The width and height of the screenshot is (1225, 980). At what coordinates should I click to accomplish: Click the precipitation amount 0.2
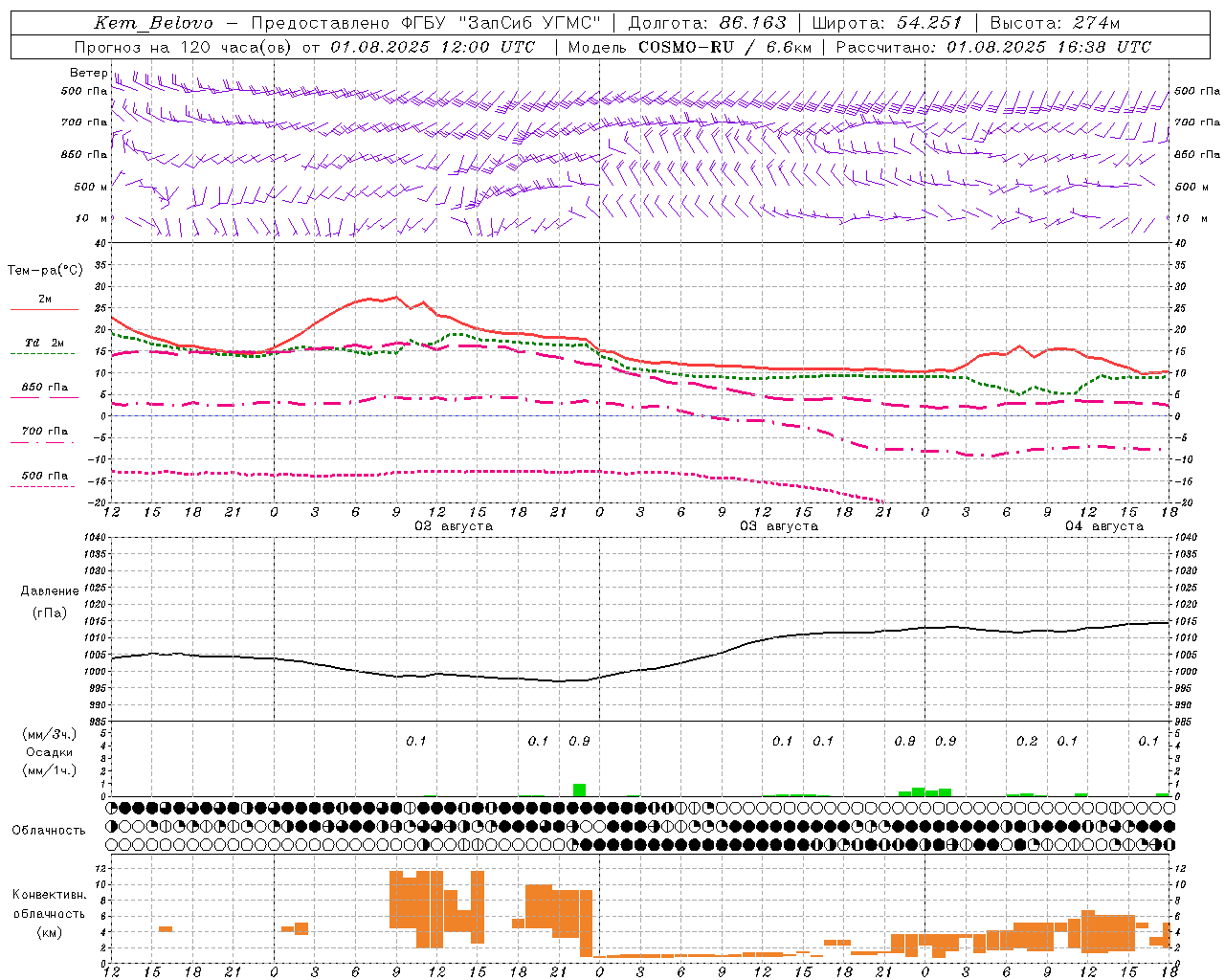click(x=1027, y=742)
